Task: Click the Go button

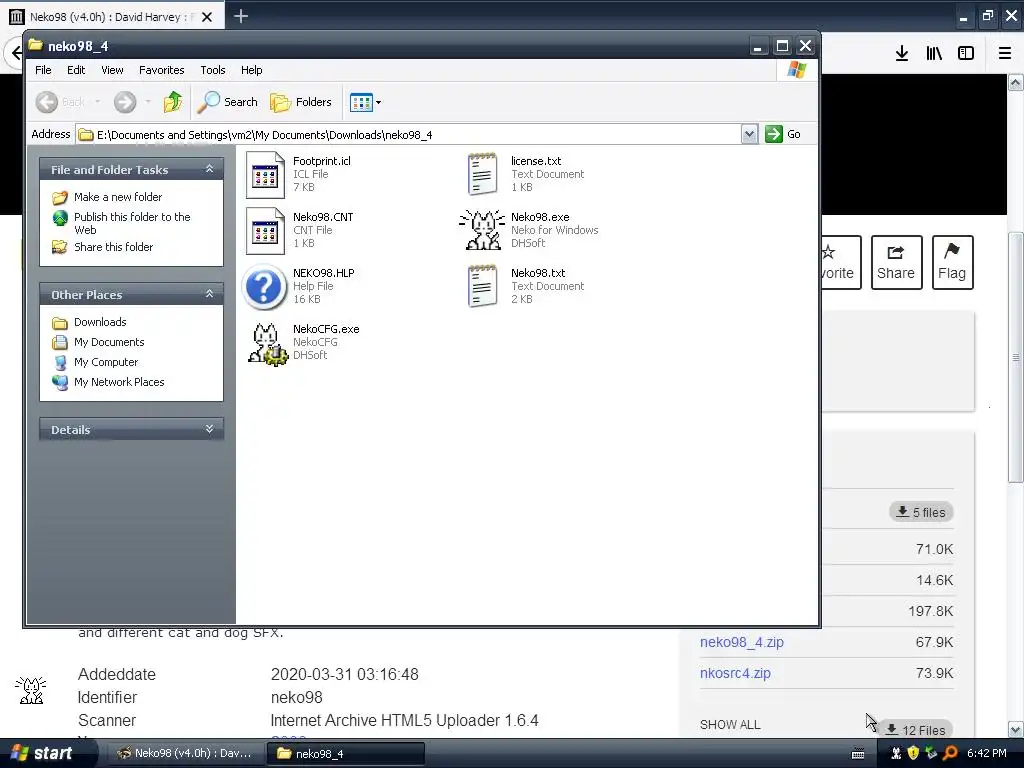Action: click(784, 135)
